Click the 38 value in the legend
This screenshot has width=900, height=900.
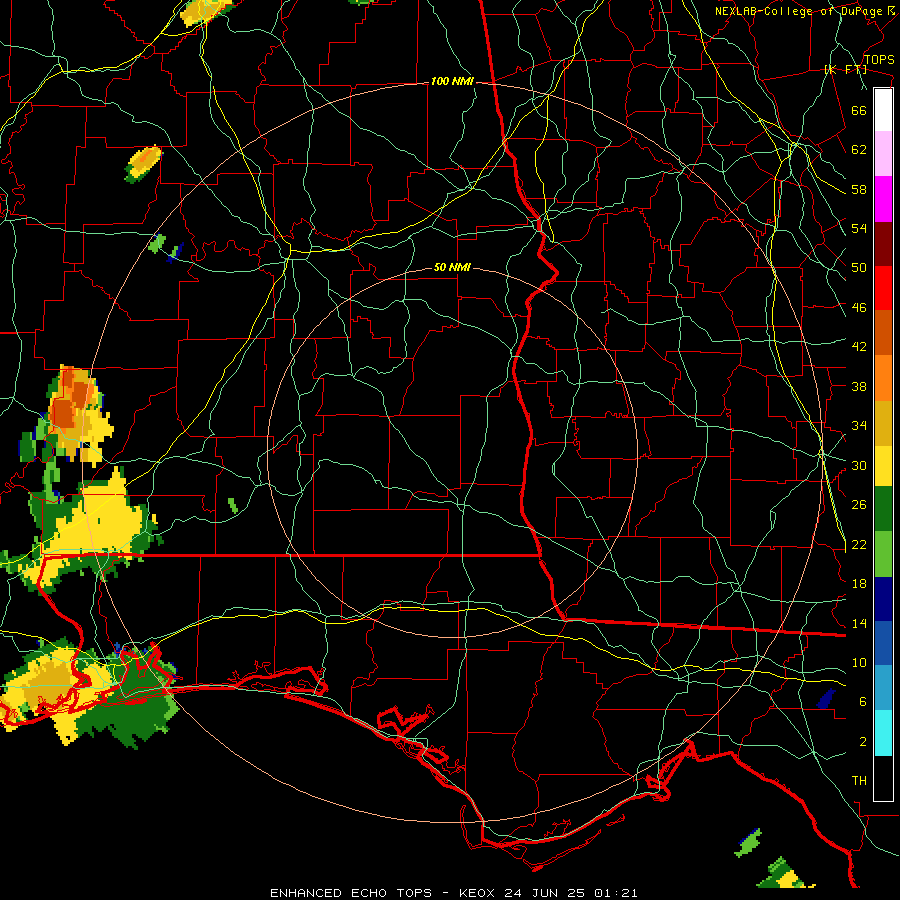coord(859,386)
